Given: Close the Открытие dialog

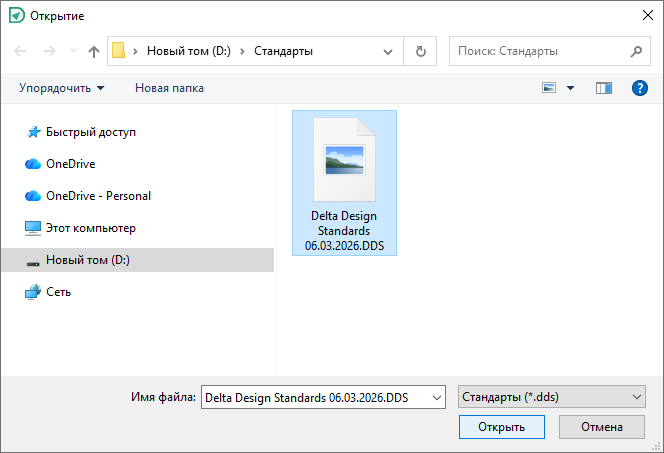Looking at the screenshot, I should pos(647,15).
